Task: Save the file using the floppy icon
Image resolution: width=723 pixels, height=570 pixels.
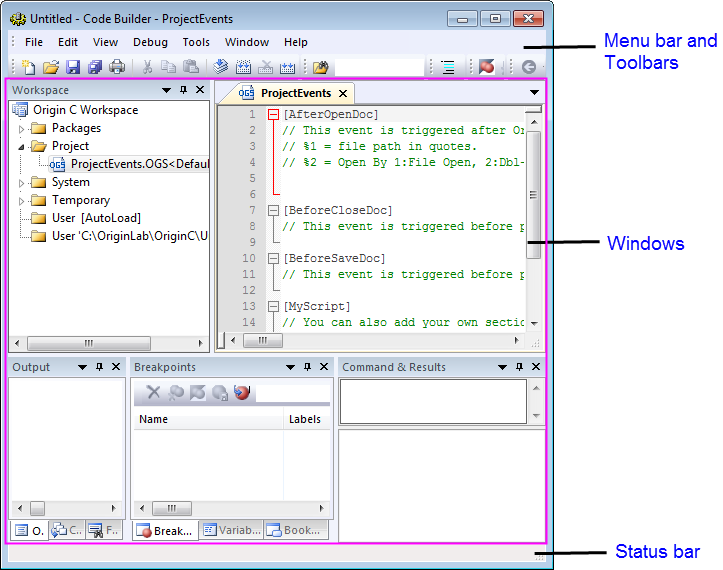Action: point(73,67)
